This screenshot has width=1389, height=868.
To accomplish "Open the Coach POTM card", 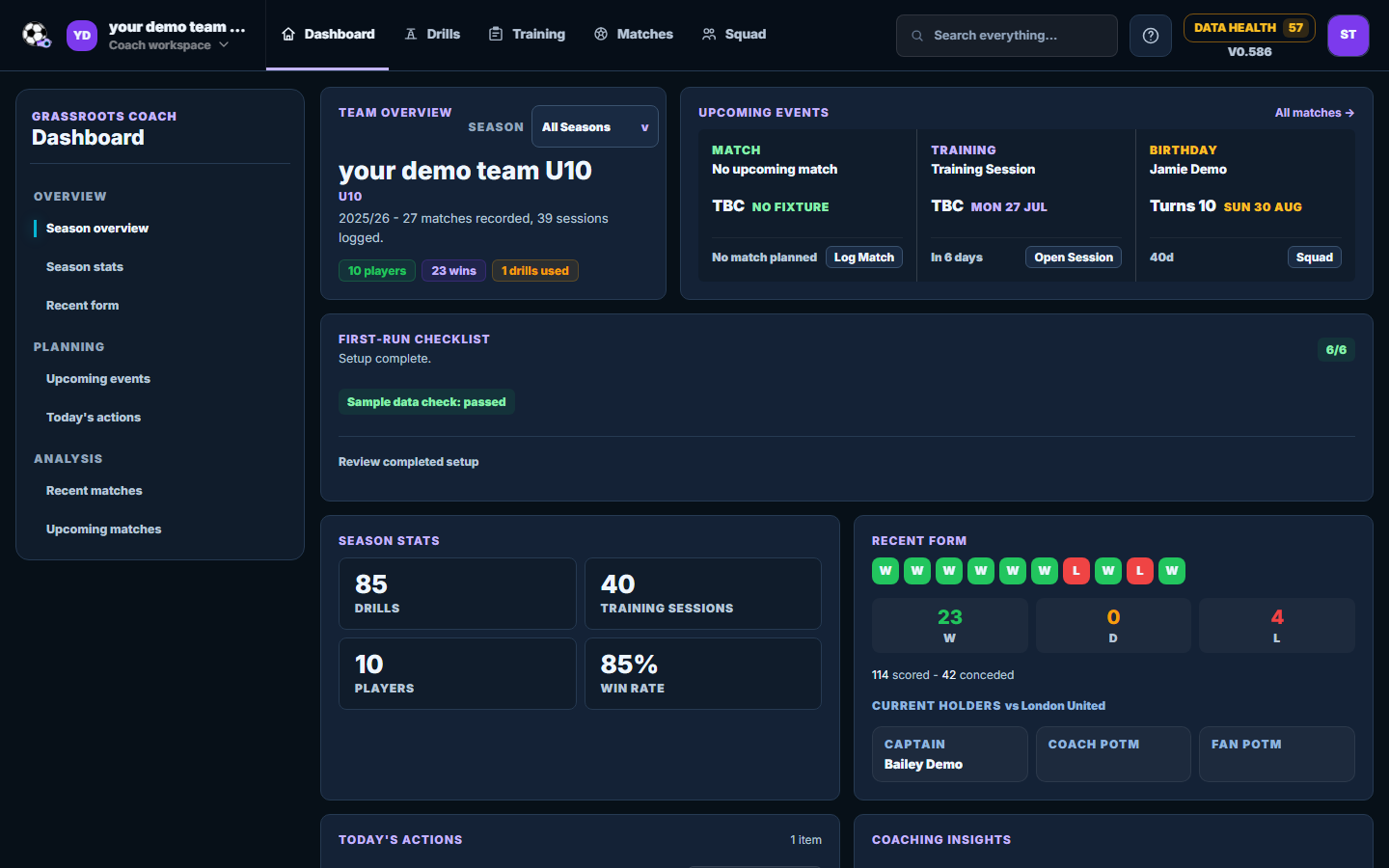I will [x=1113, y=754].
